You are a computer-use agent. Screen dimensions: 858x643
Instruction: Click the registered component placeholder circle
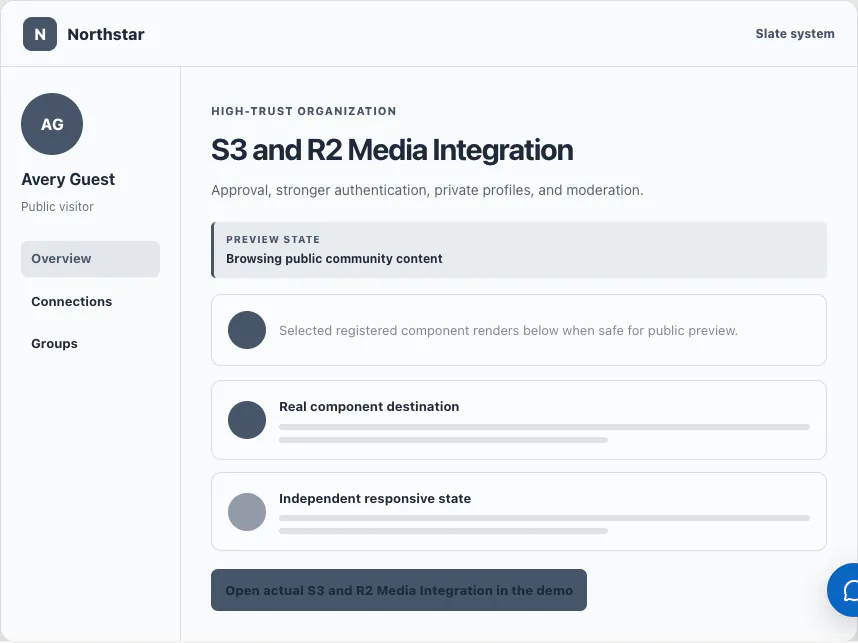coord(247,330)
